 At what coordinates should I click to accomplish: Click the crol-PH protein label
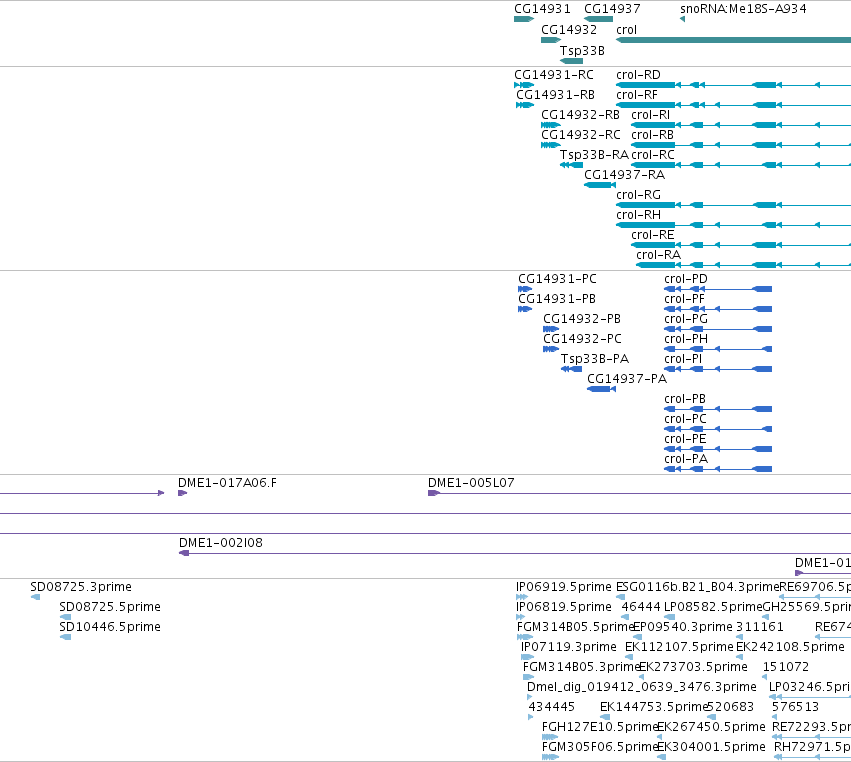pyautogui.click(x=686, y=339)
